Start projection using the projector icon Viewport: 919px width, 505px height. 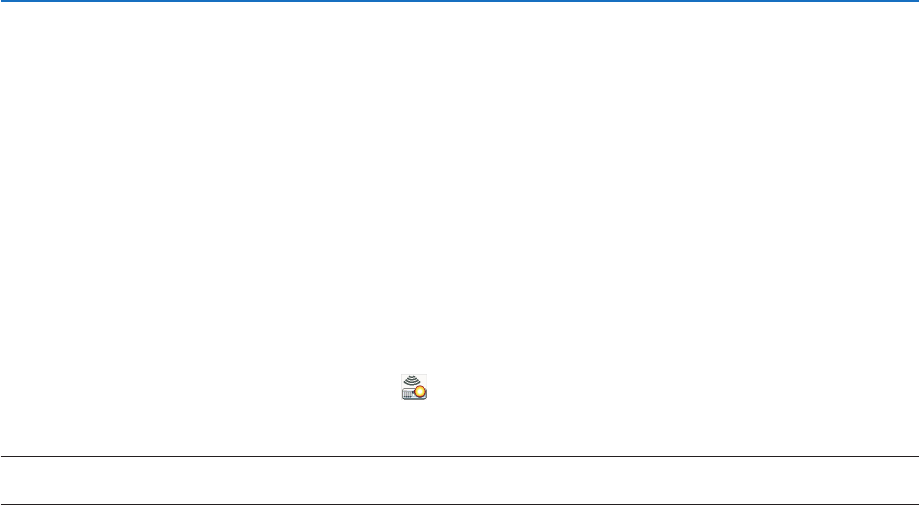[414, 387]
